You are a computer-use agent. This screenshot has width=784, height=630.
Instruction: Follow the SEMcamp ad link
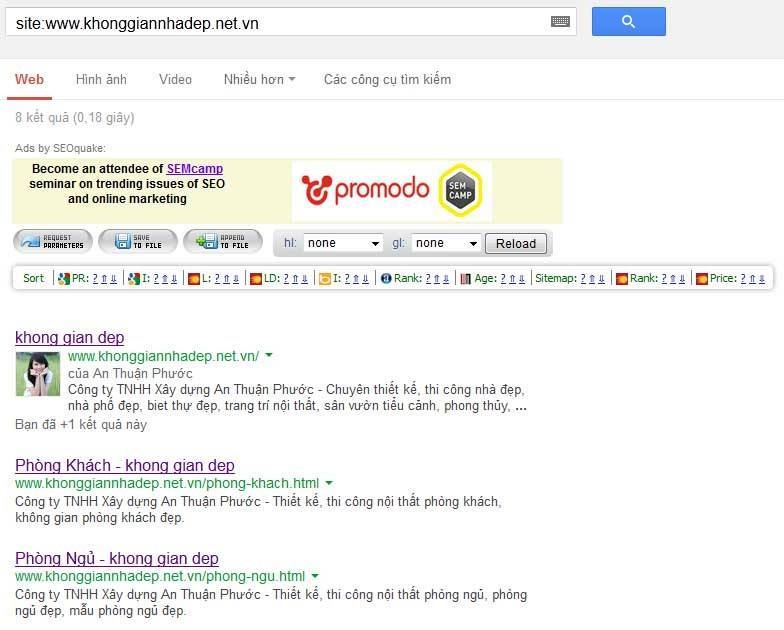[x=195, y=169]
